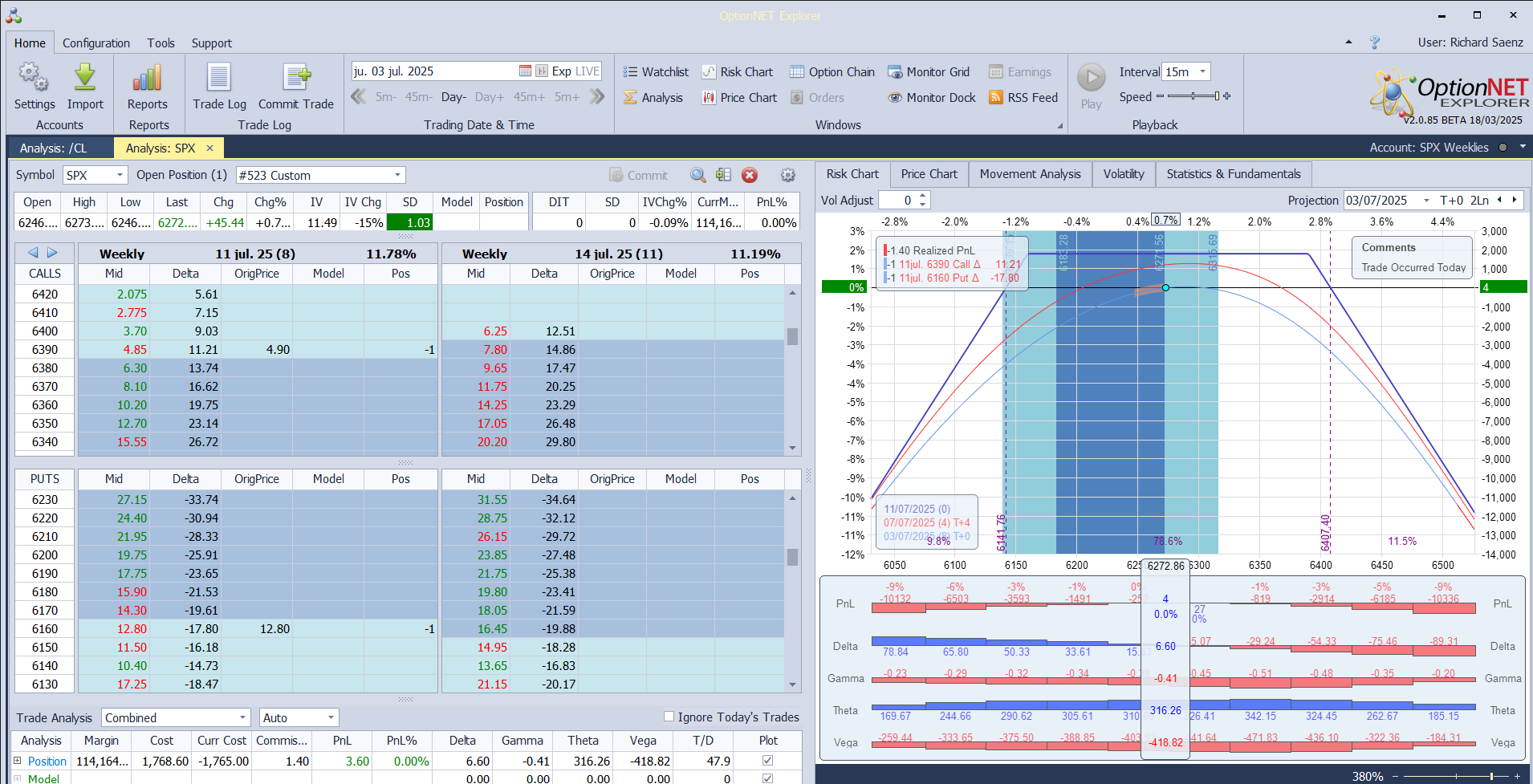Click the Exp button in date bar
Image resolution: width=1533 pixels, height=784 pixels.
(561, 71)
